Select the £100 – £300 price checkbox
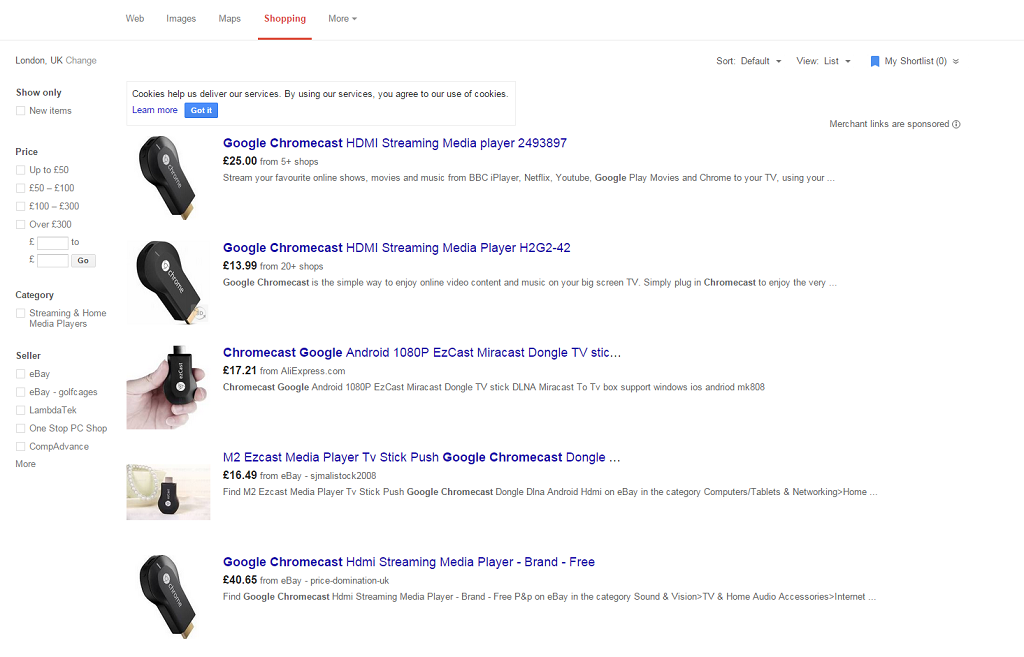 (x=20, y=206)
